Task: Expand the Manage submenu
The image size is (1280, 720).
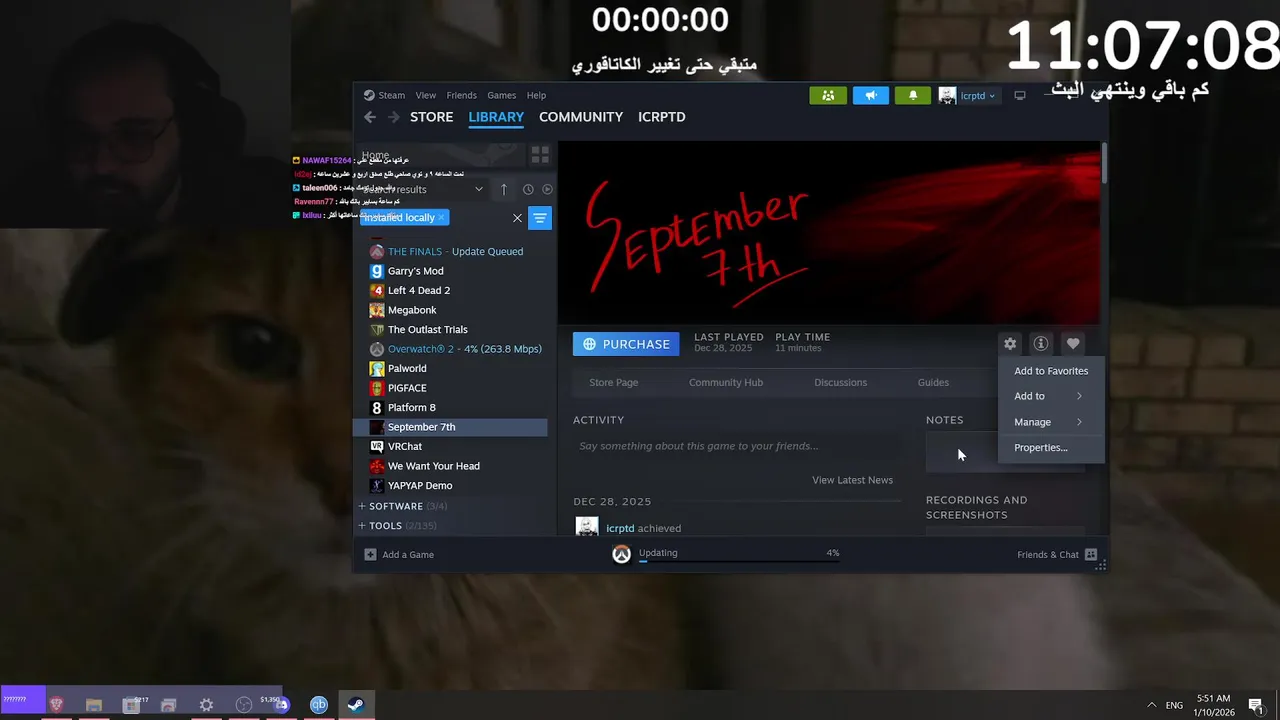Action: tap(1051, 422)
